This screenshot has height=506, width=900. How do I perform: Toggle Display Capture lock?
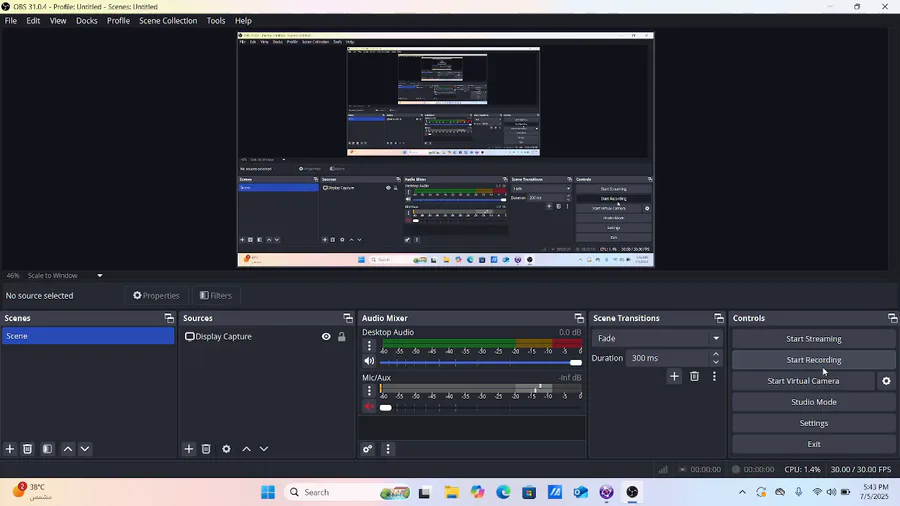[x=342, y=337]
